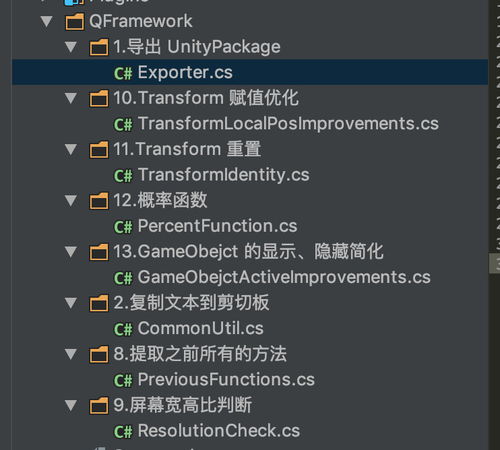
Task: Click the QFramework folder icon
Action: click(x=74, y=22)
